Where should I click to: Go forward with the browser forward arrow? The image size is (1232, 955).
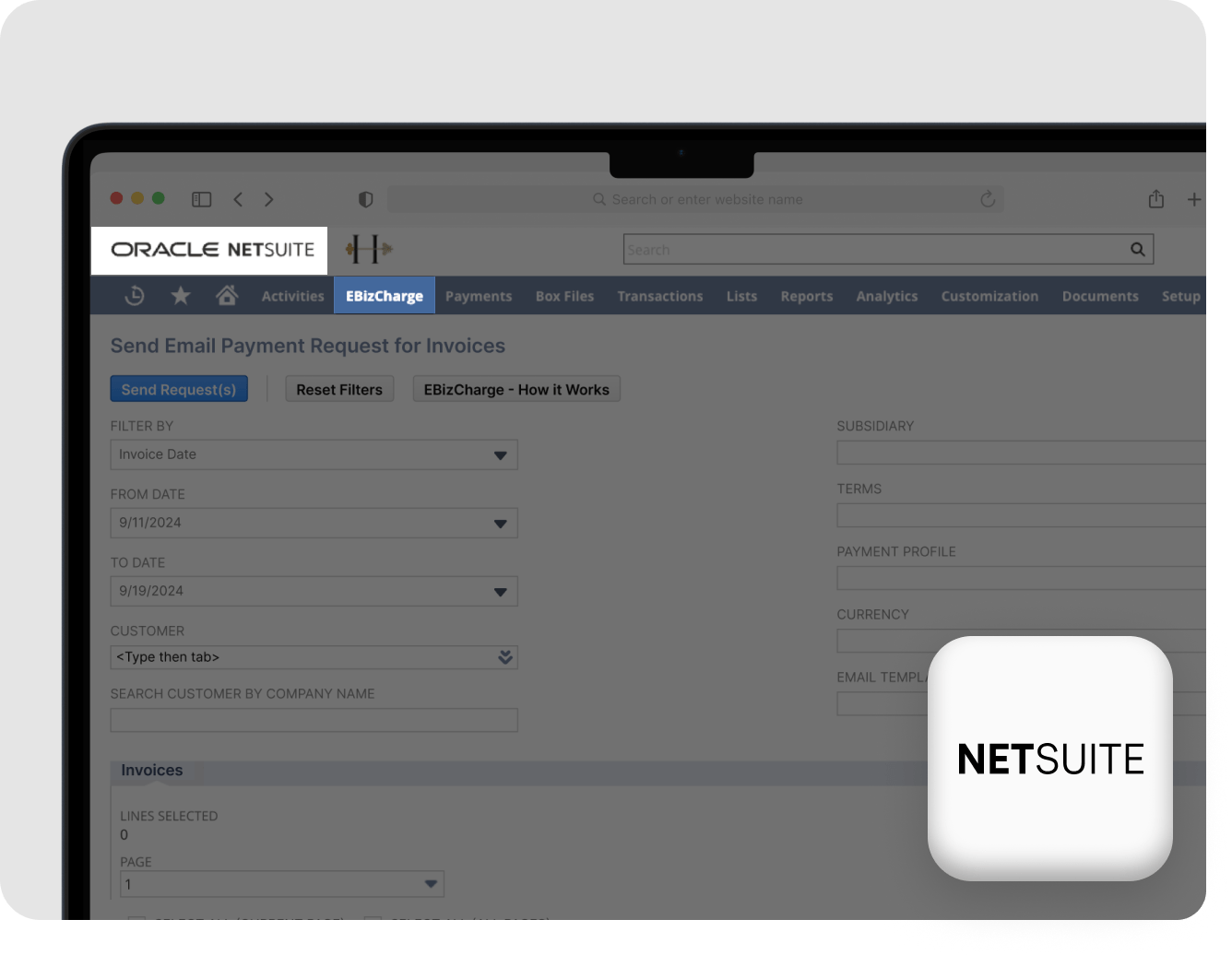click(268, 199)
